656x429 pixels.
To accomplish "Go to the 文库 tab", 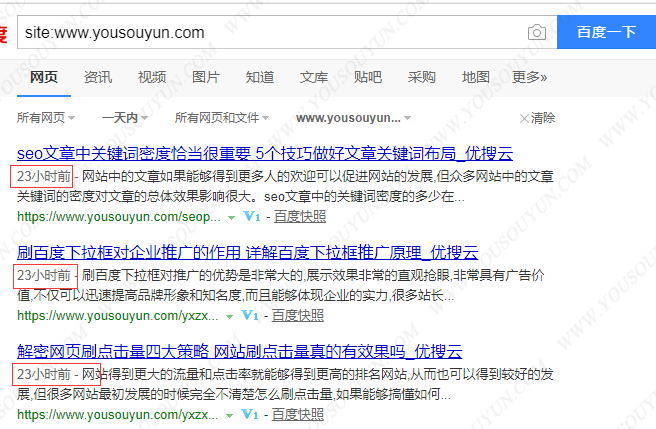I will [x=314, y=77].
